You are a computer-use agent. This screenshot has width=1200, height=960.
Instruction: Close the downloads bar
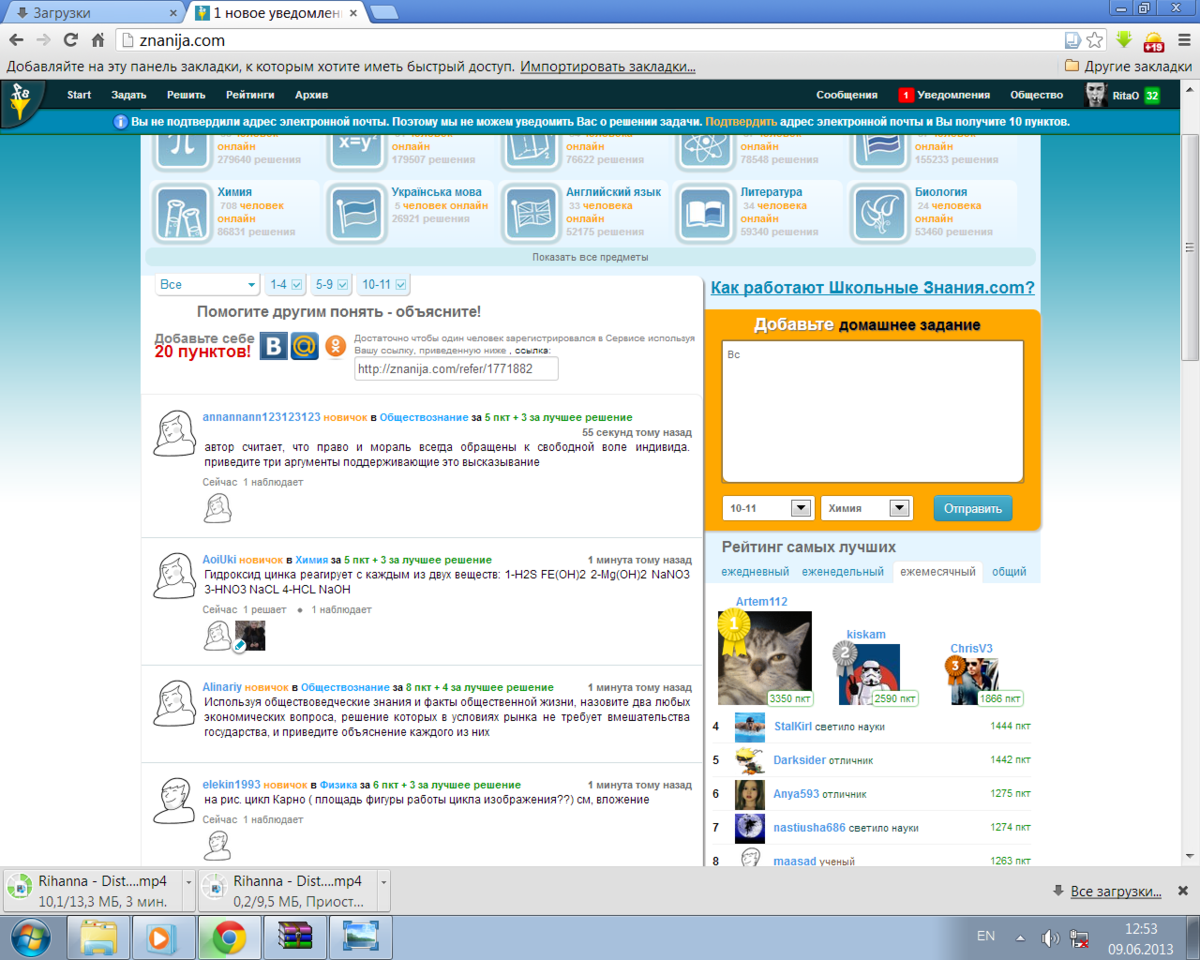1182,890
